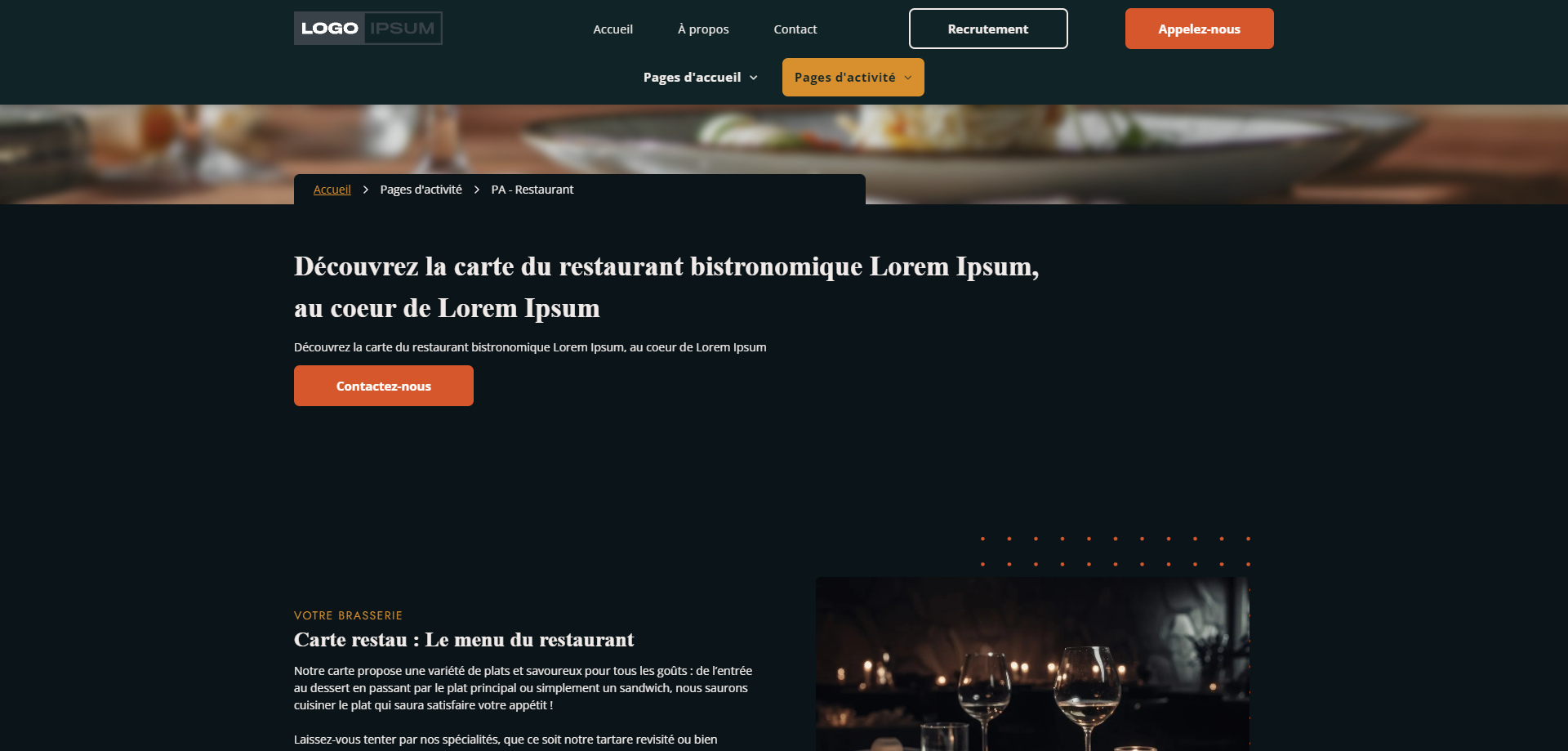Click the chevron inside Pages d'activité button
This screenshot has height=751, width=1568.
[908, 78]
